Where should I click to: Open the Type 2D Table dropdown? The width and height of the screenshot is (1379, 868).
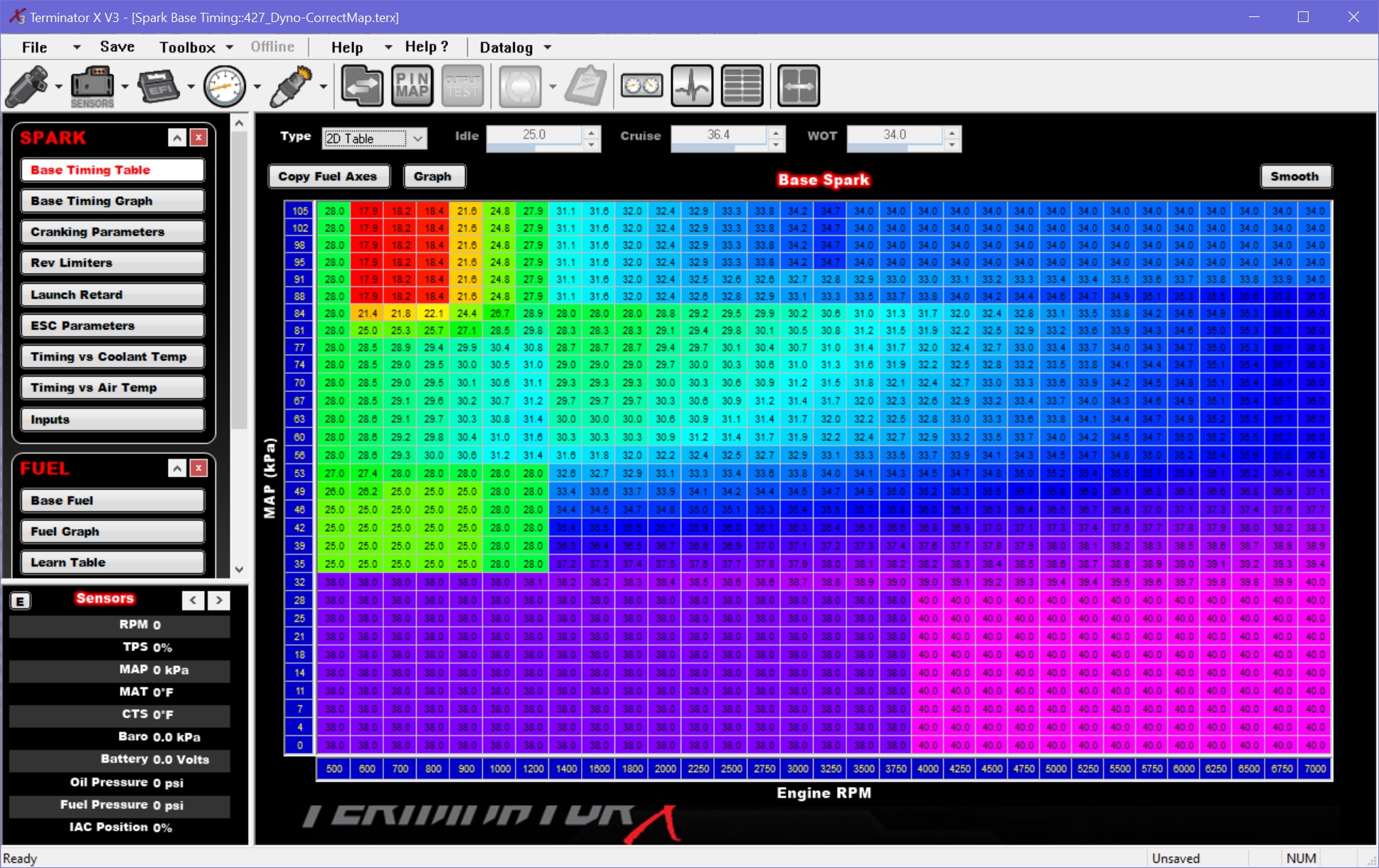click(375, 139)
